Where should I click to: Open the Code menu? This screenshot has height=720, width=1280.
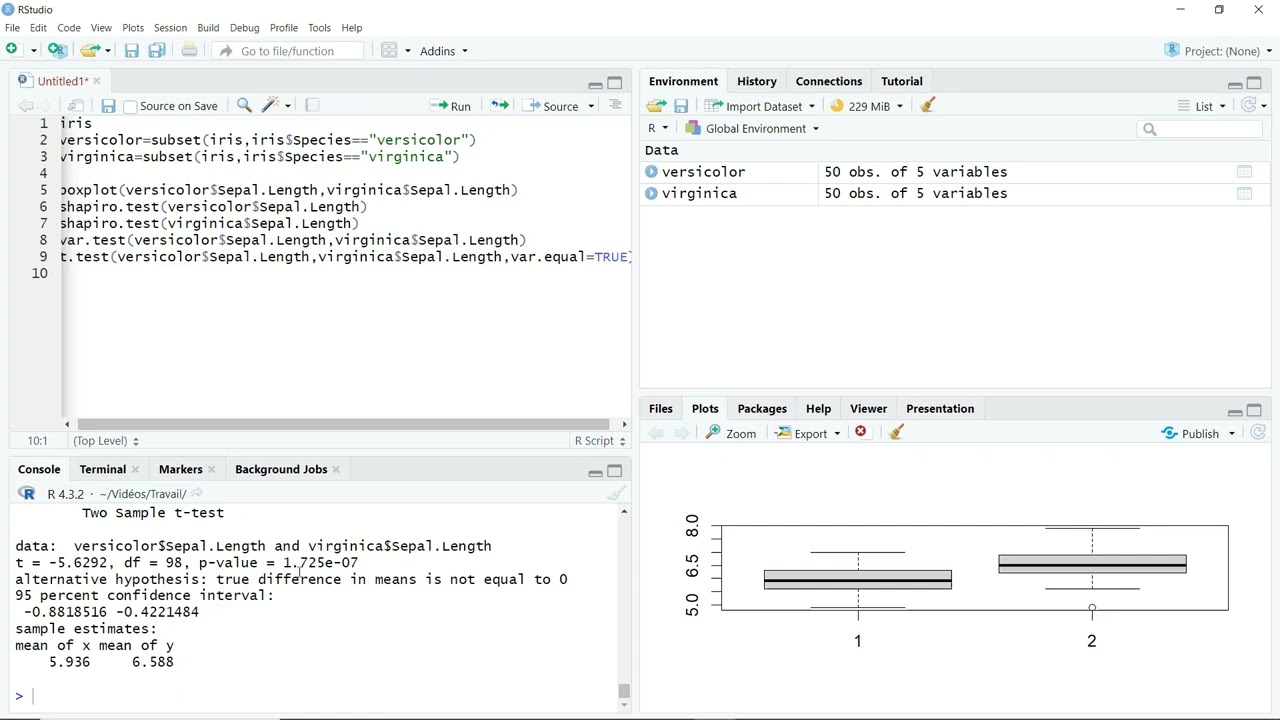click(69, 28)
